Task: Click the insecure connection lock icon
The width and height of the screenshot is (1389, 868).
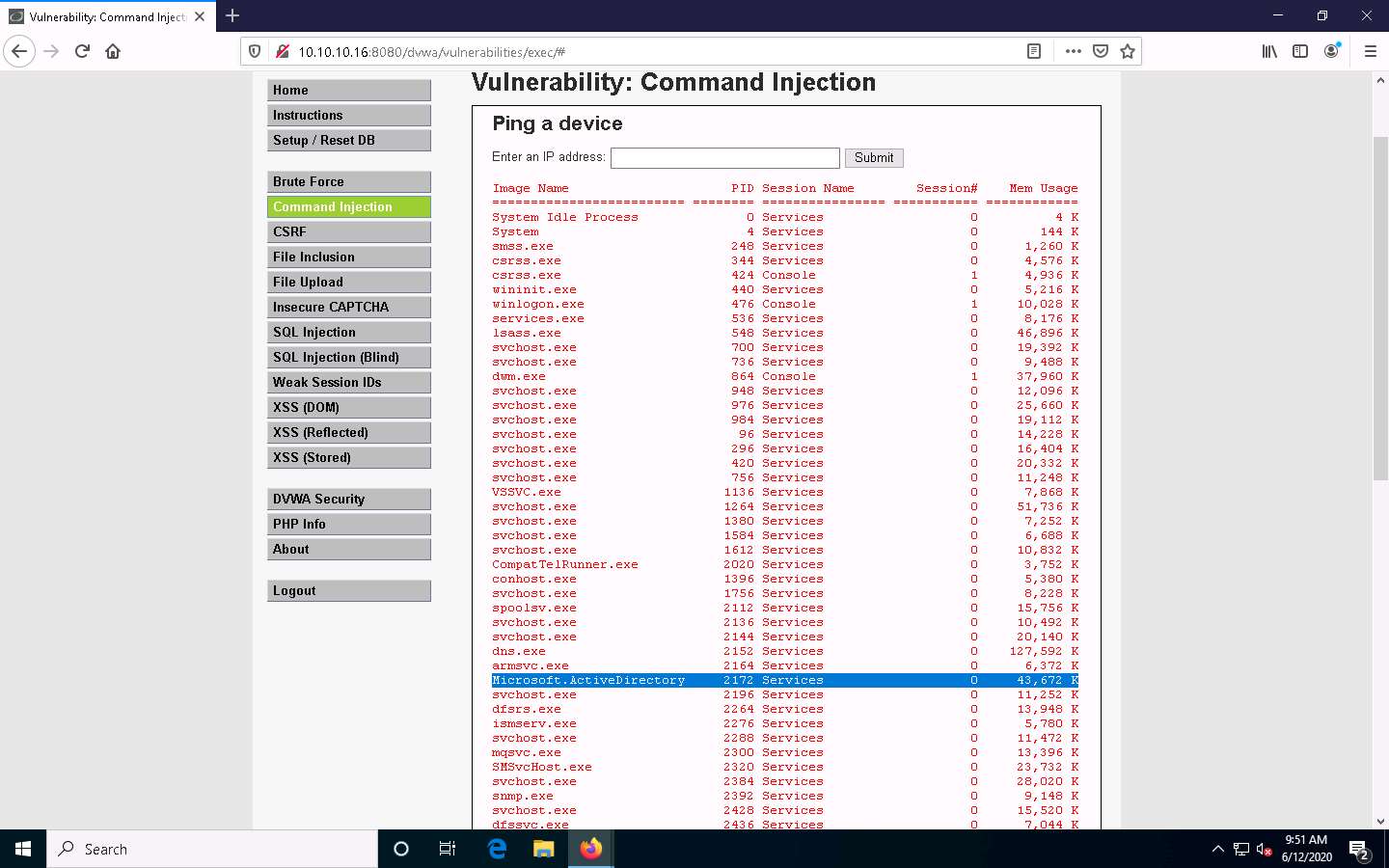Action: (x=281, y=50)
